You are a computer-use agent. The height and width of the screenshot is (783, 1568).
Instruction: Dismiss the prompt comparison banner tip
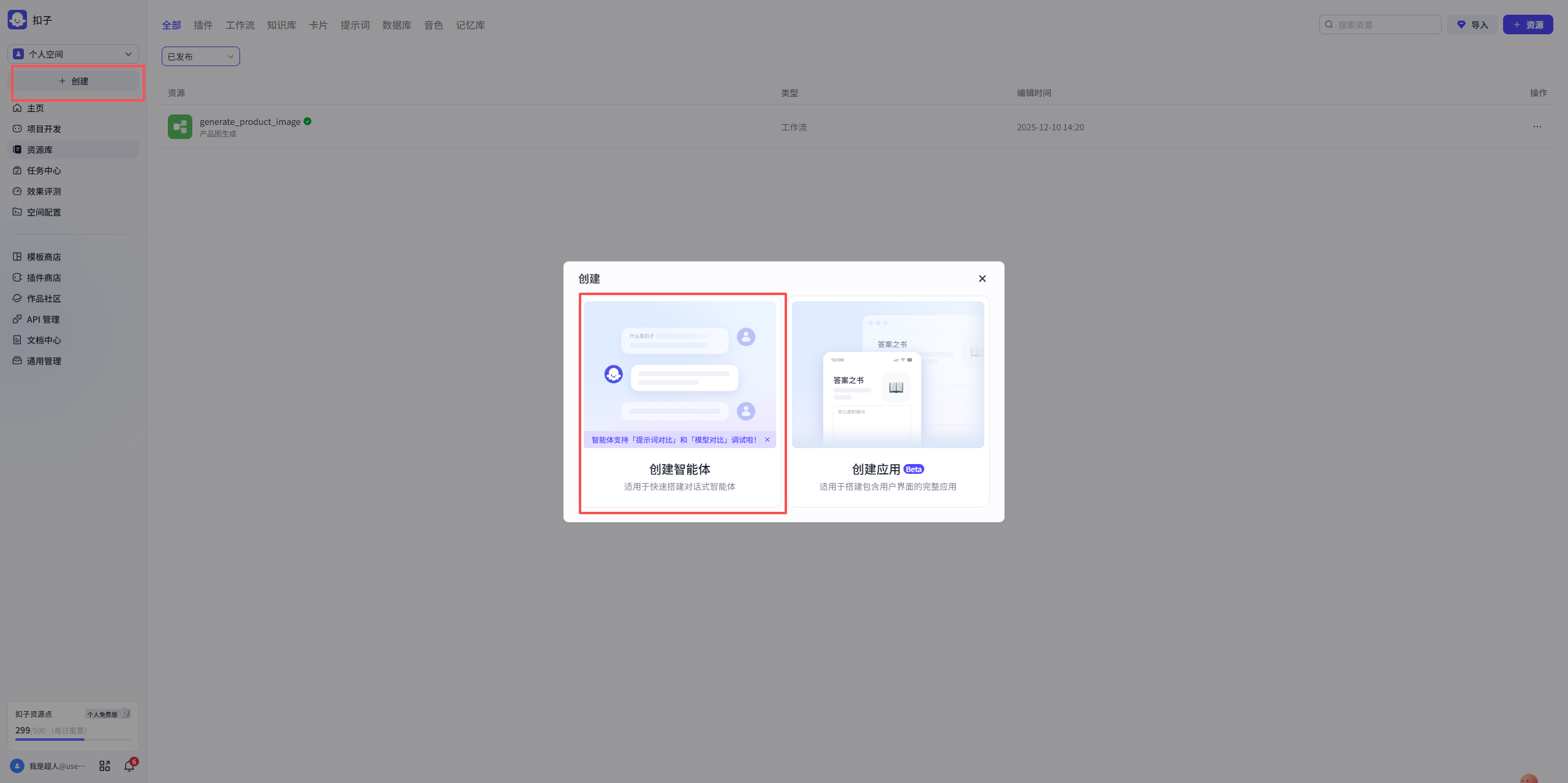tap(767, 440)
